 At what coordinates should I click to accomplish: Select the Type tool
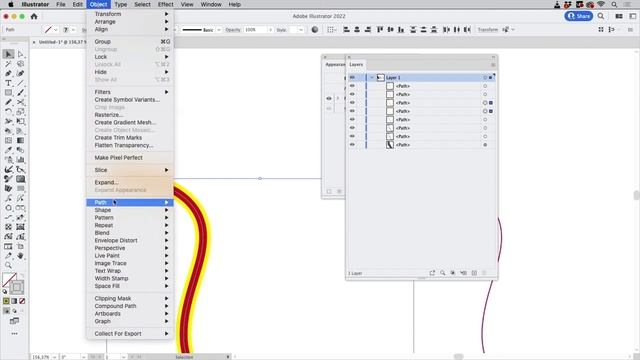9,83
